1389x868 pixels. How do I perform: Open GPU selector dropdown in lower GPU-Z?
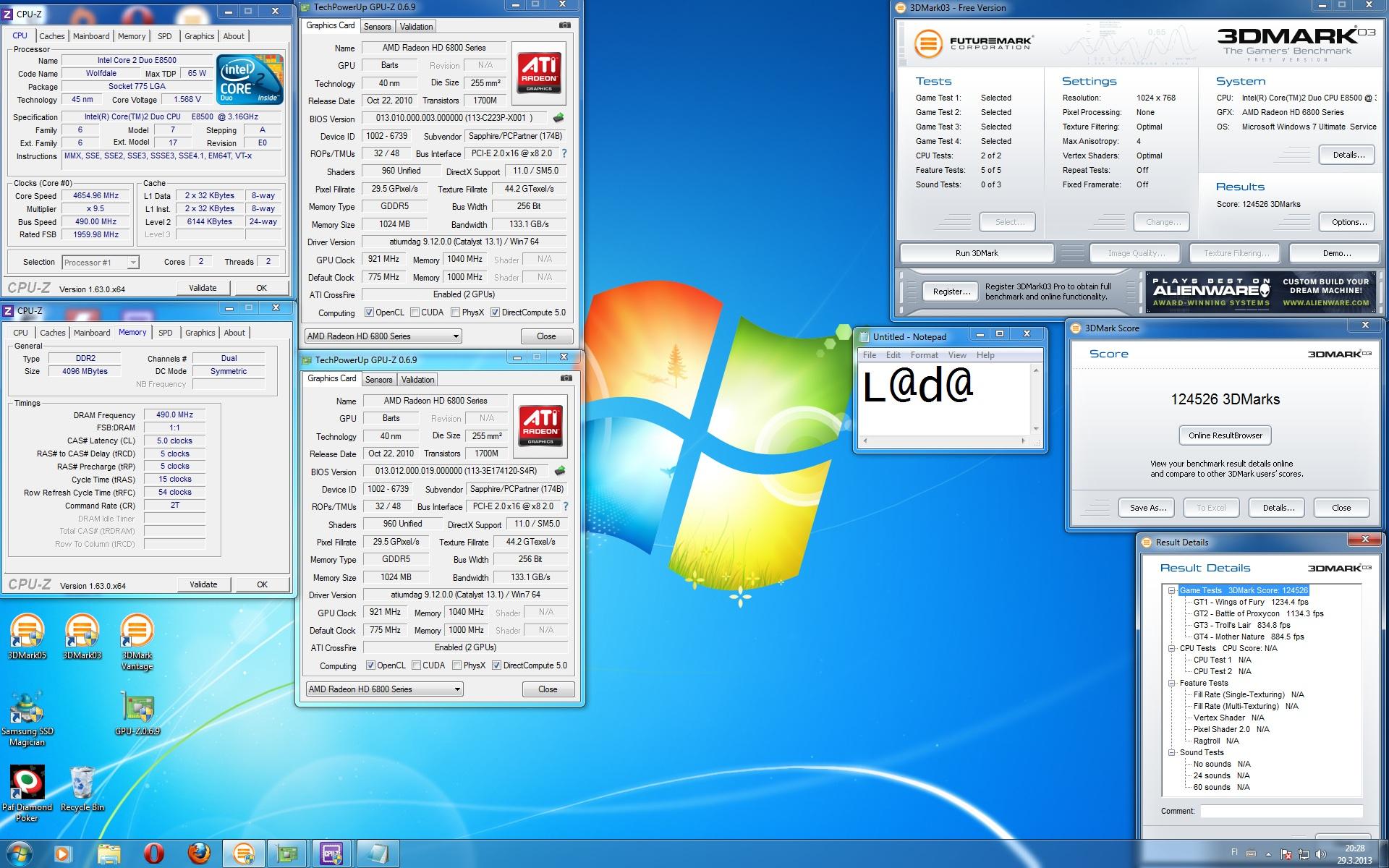pos(384,689)
